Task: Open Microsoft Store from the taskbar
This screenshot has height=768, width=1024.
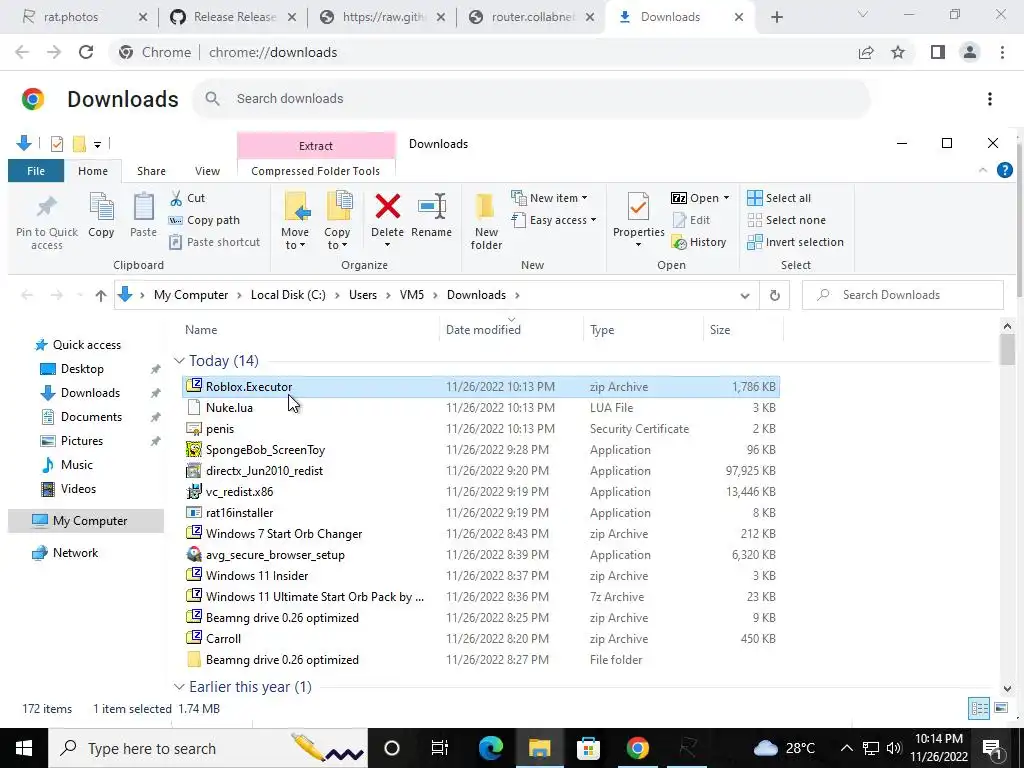Action: click(588, 748)
